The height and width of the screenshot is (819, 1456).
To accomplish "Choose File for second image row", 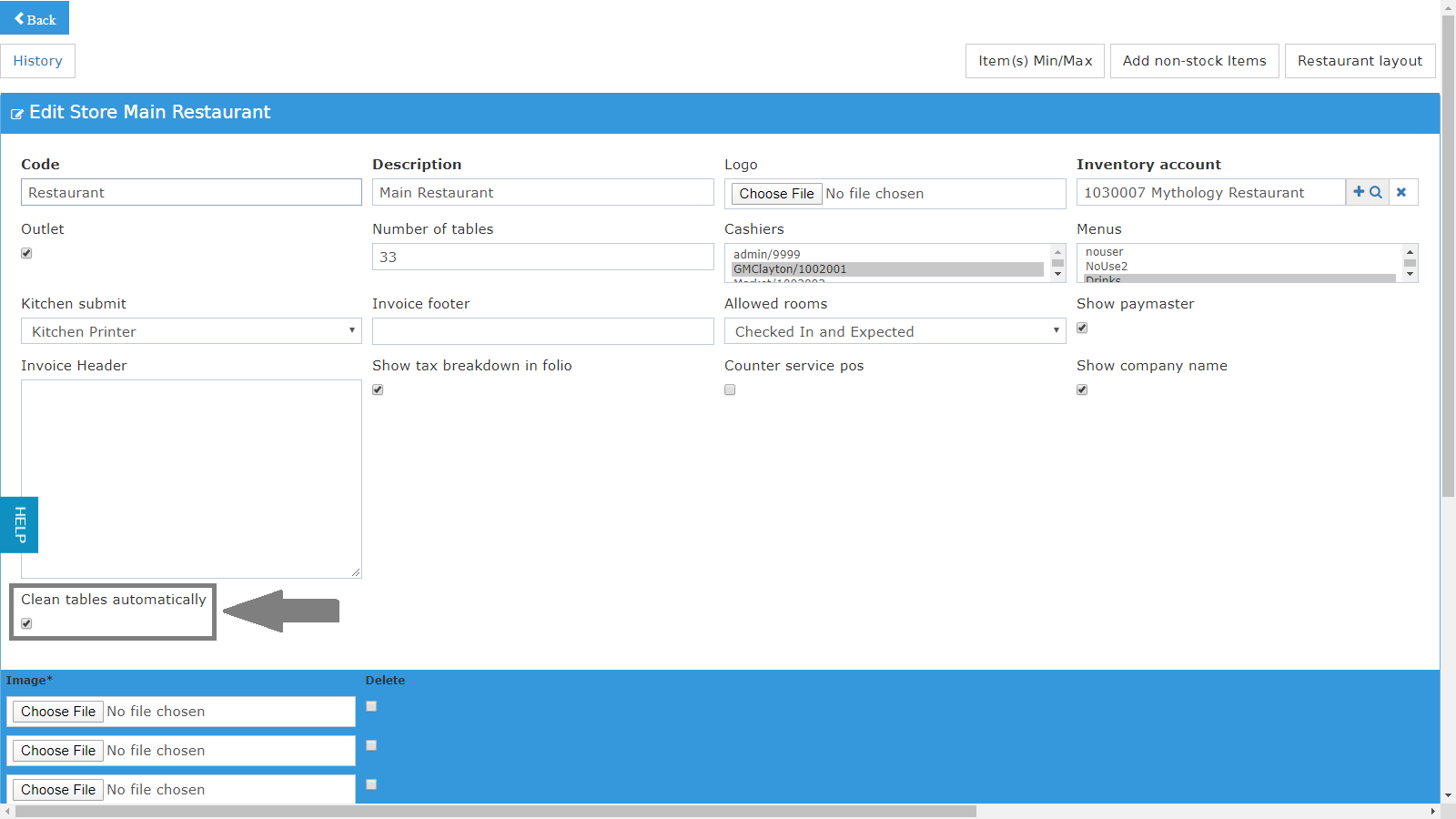I will click(58, 751).
